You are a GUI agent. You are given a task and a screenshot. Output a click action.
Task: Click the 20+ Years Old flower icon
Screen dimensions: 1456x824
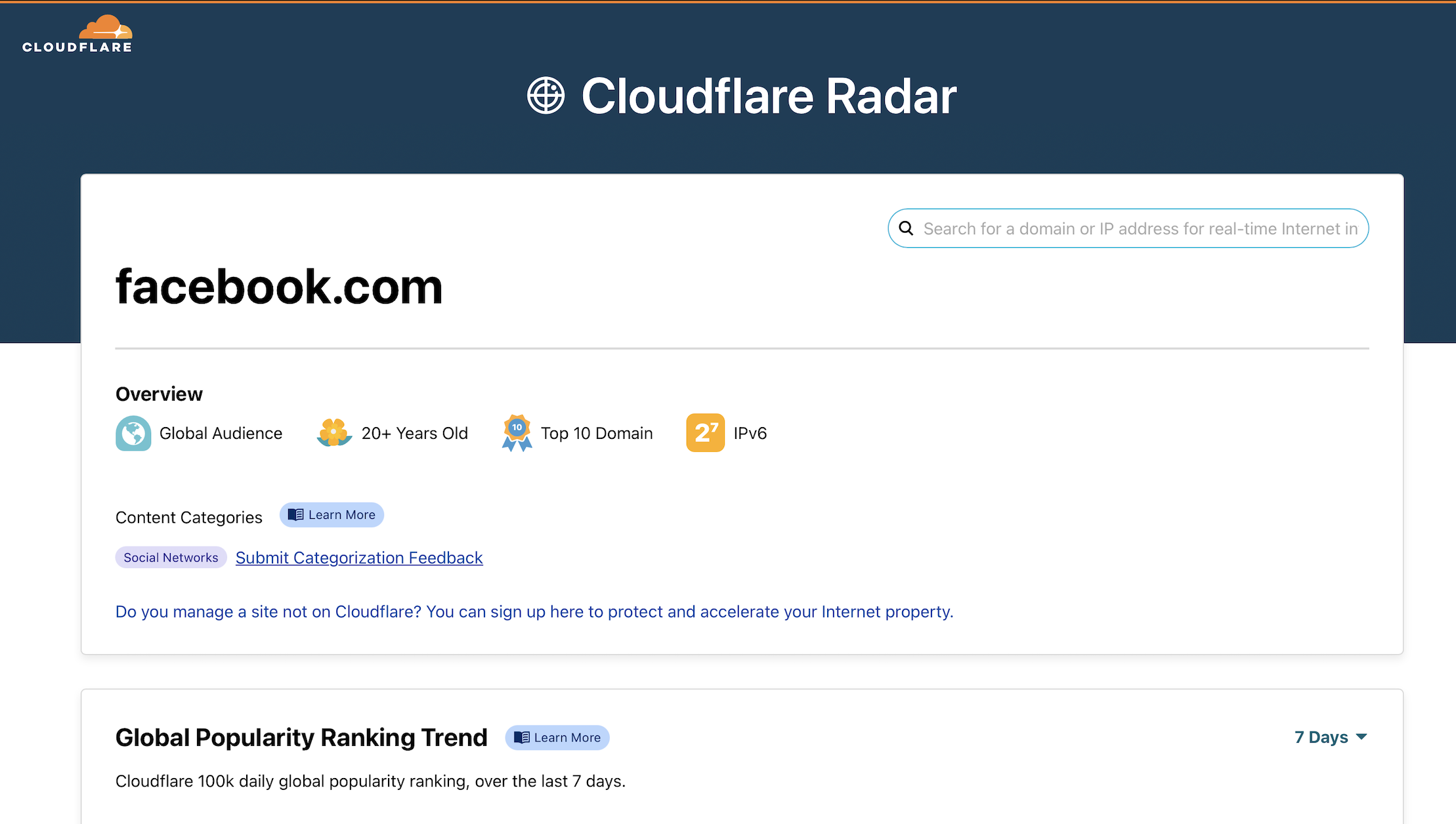tap(334, 433)
